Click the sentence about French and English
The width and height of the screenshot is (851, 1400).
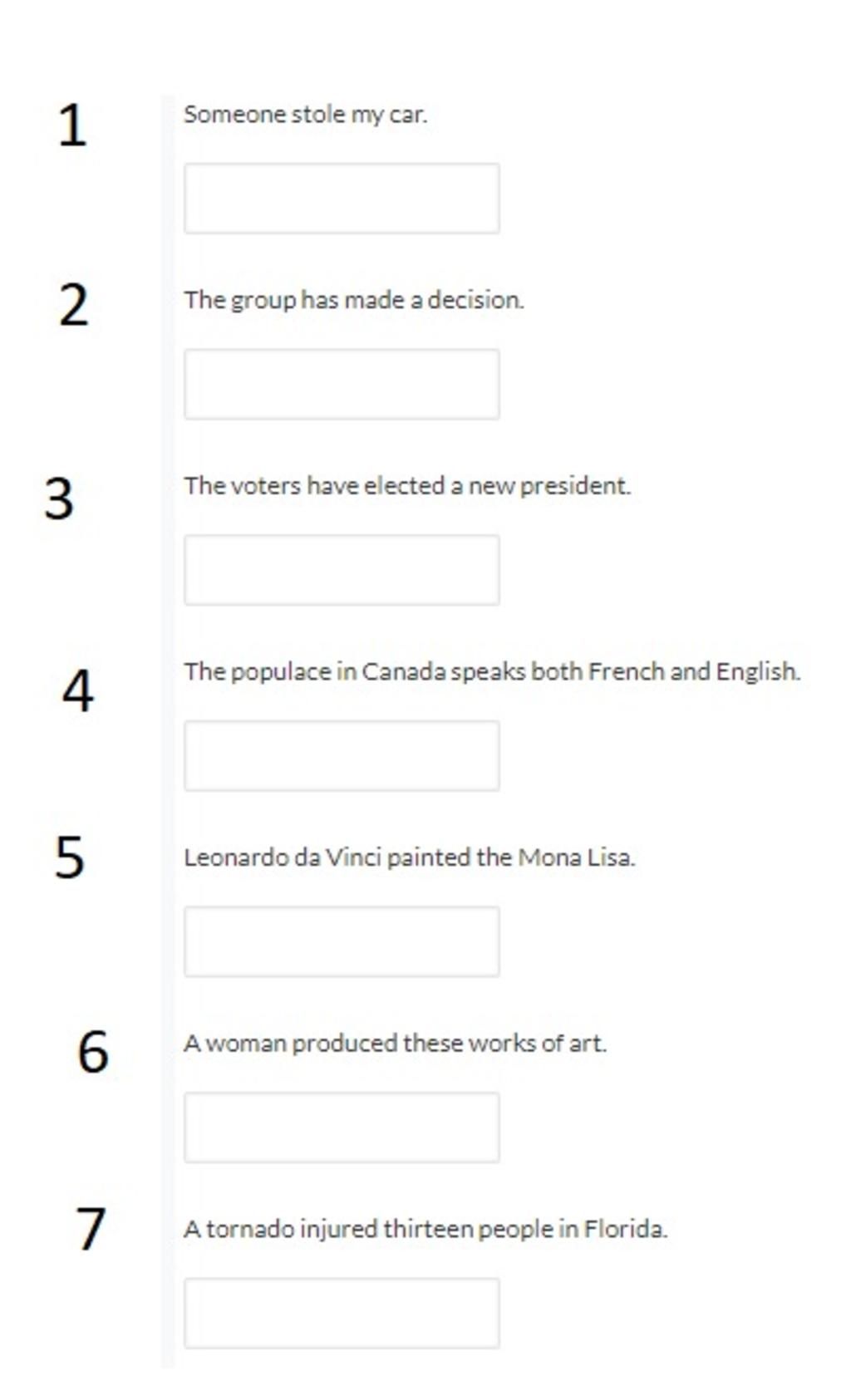(x=492, y=671)
